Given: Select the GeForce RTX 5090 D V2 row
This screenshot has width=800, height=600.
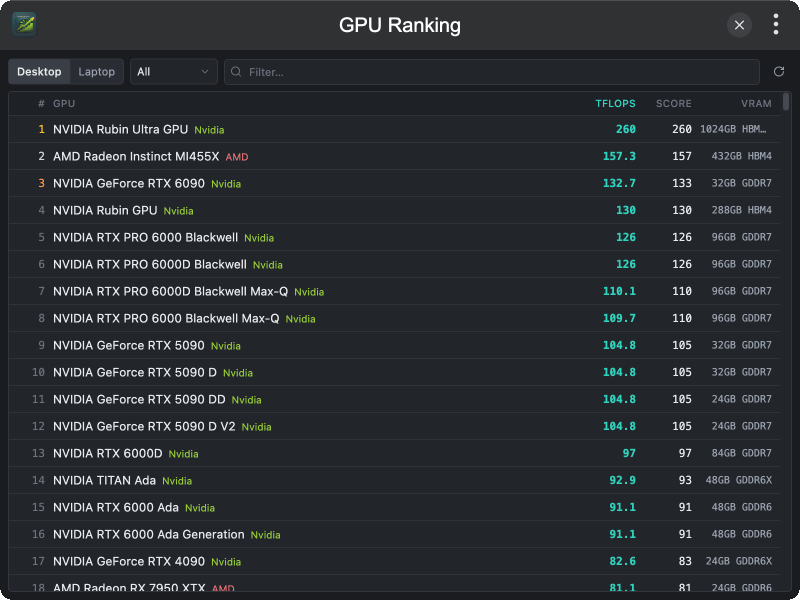Looking at the screenshot, I should click(394, 427).
